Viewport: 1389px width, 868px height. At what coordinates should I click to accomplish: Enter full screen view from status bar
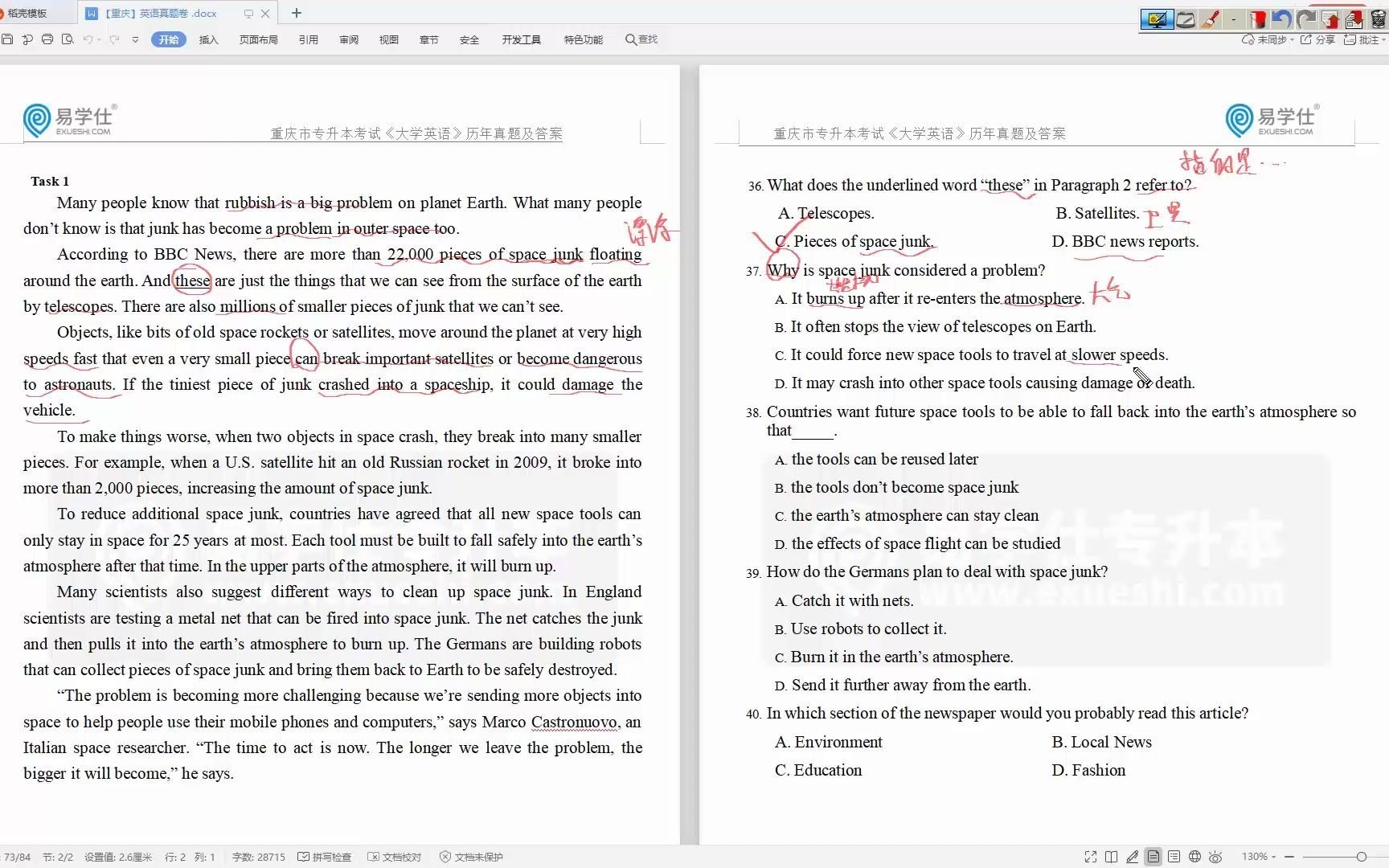[x=1090, y=857]
